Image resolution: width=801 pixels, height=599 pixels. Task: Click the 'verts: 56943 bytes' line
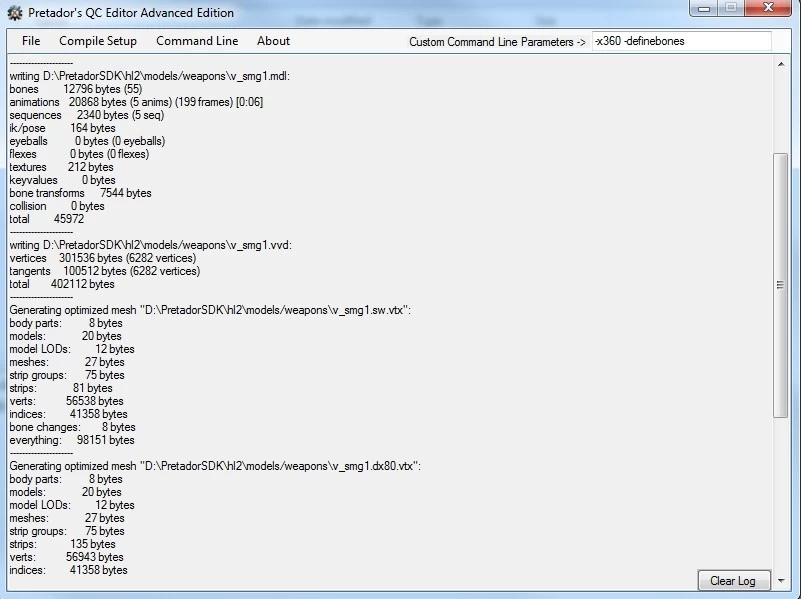tap(66, 557)
